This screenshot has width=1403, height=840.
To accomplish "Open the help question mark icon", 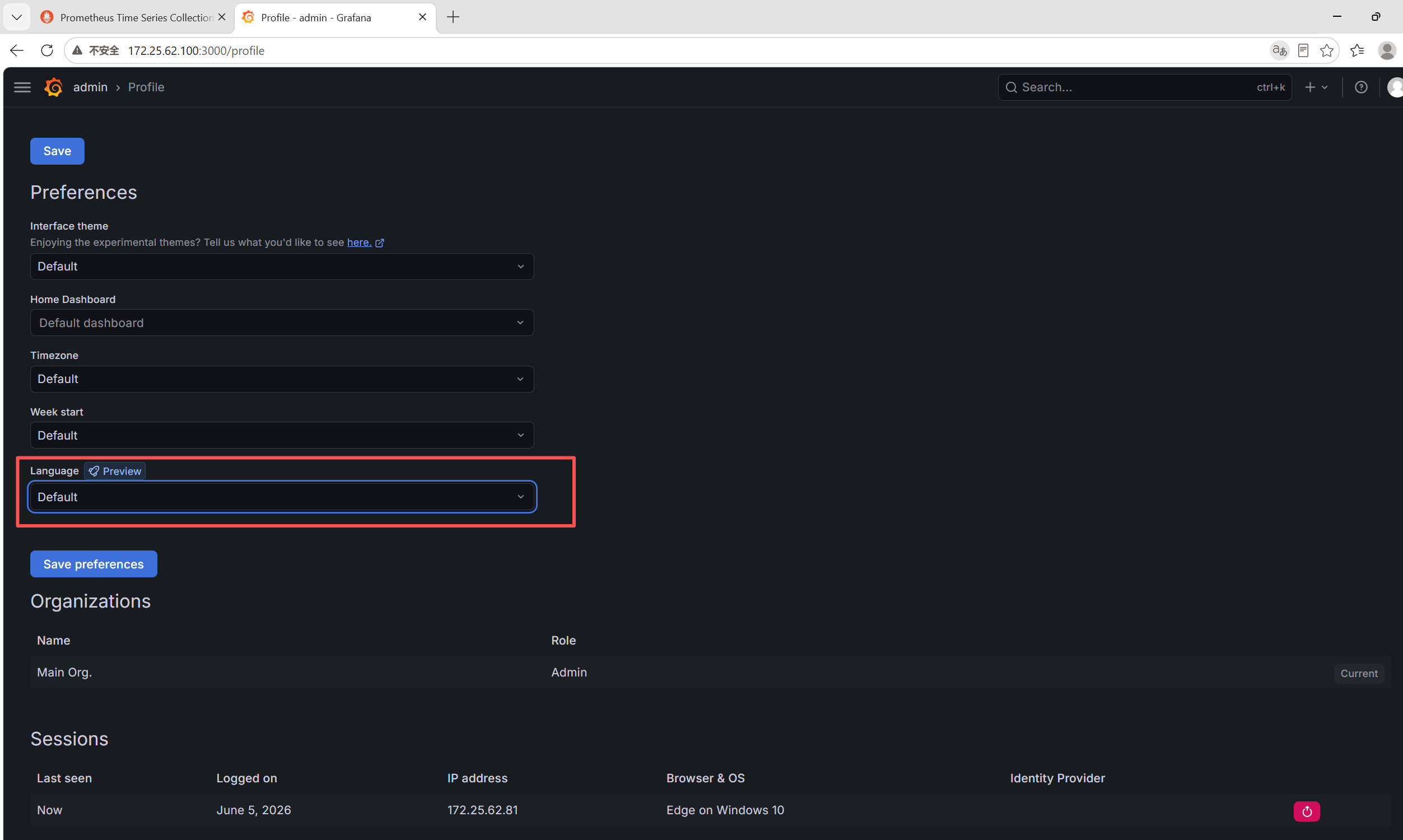I will pyautogui.click(x=1360, y=87).
